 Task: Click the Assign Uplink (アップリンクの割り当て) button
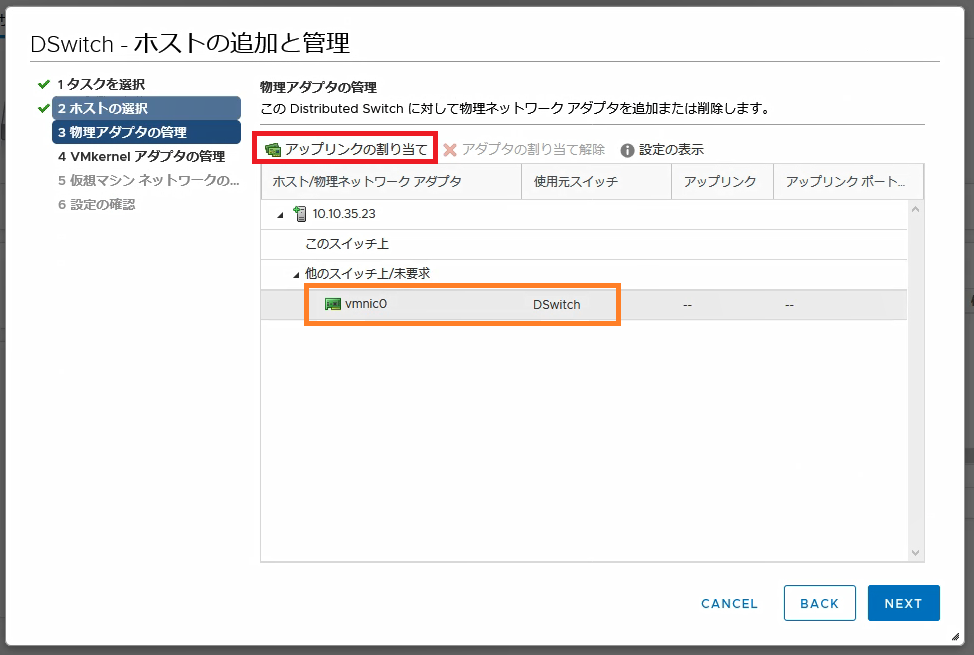(x=345, y=149)
